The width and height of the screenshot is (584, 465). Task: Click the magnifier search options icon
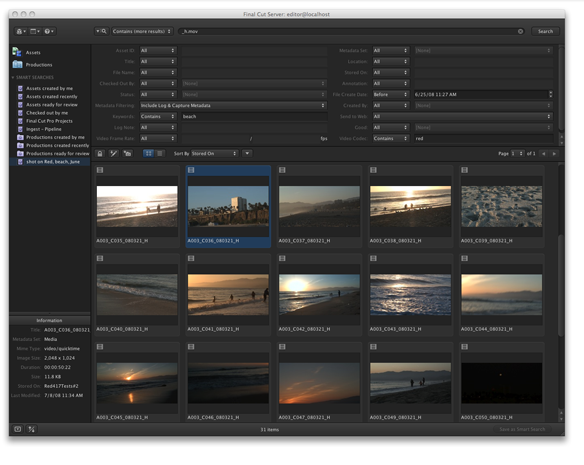(101, 31)
